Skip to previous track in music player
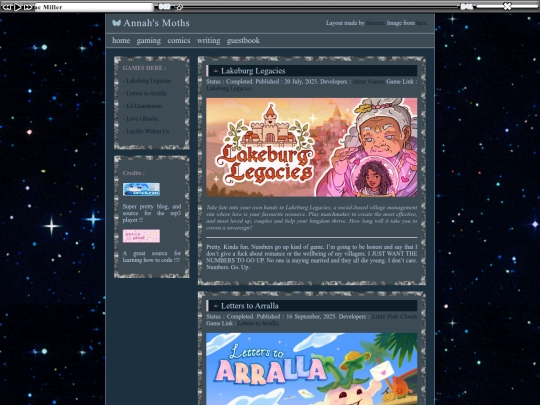Viewport: 540px width, 405px height. (7, 7)
